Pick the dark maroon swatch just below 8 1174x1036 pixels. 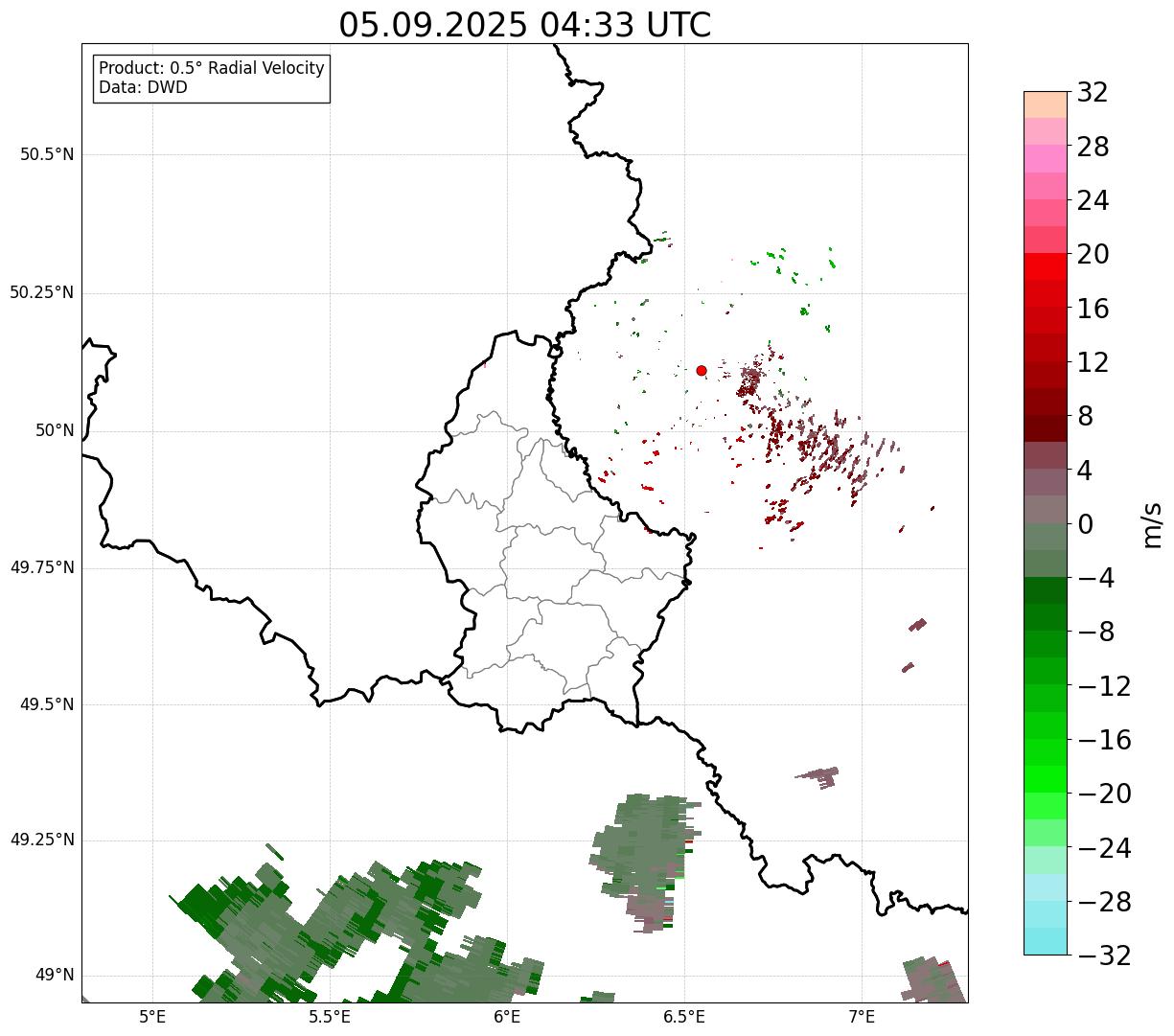[x=1046, y=428]
